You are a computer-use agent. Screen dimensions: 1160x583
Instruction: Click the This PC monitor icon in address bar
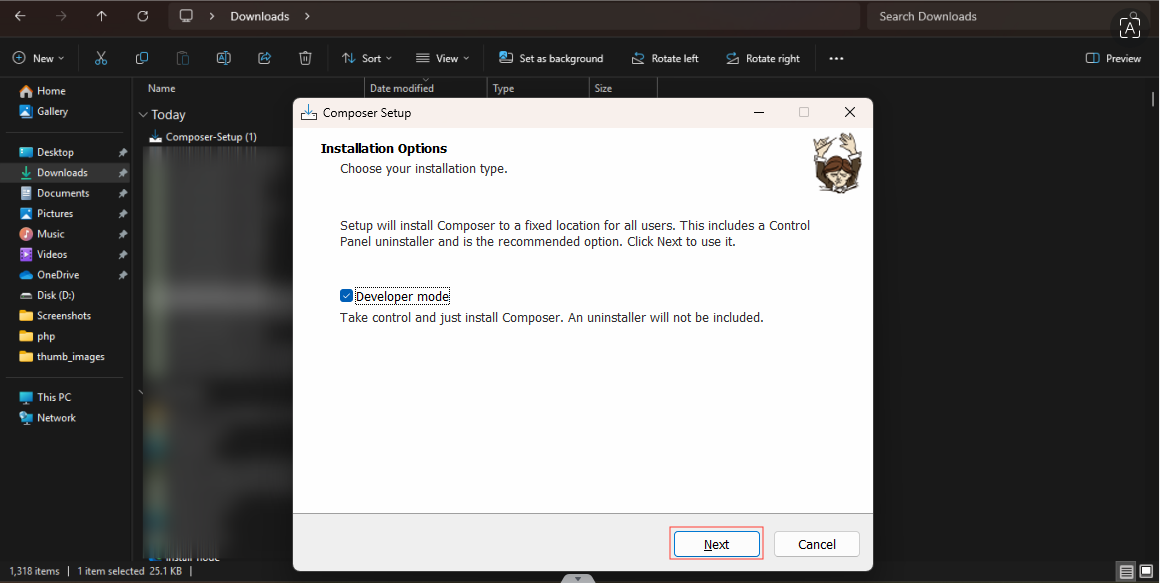(x=186, y=16)
